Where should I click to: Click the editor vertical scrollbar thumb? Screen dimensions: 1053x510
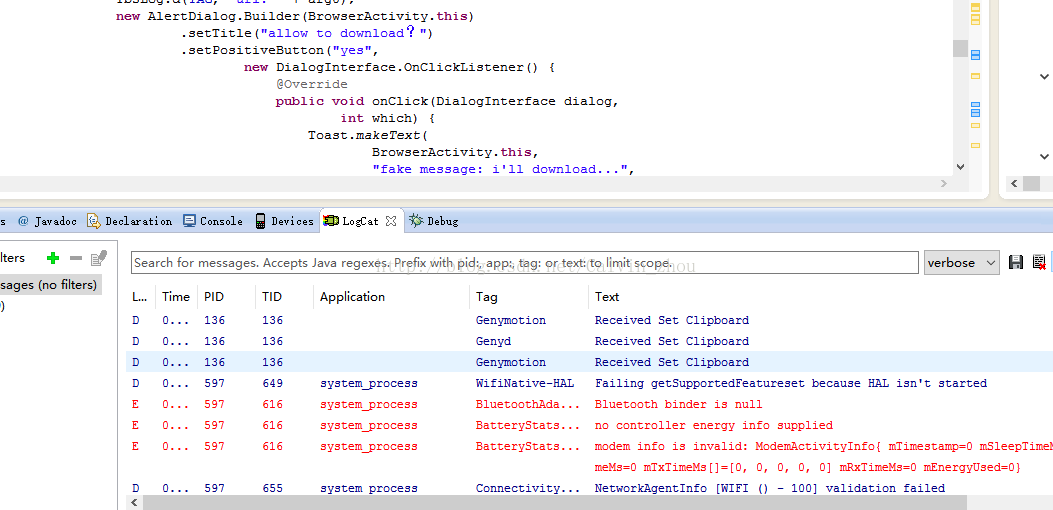click(960, 48)
